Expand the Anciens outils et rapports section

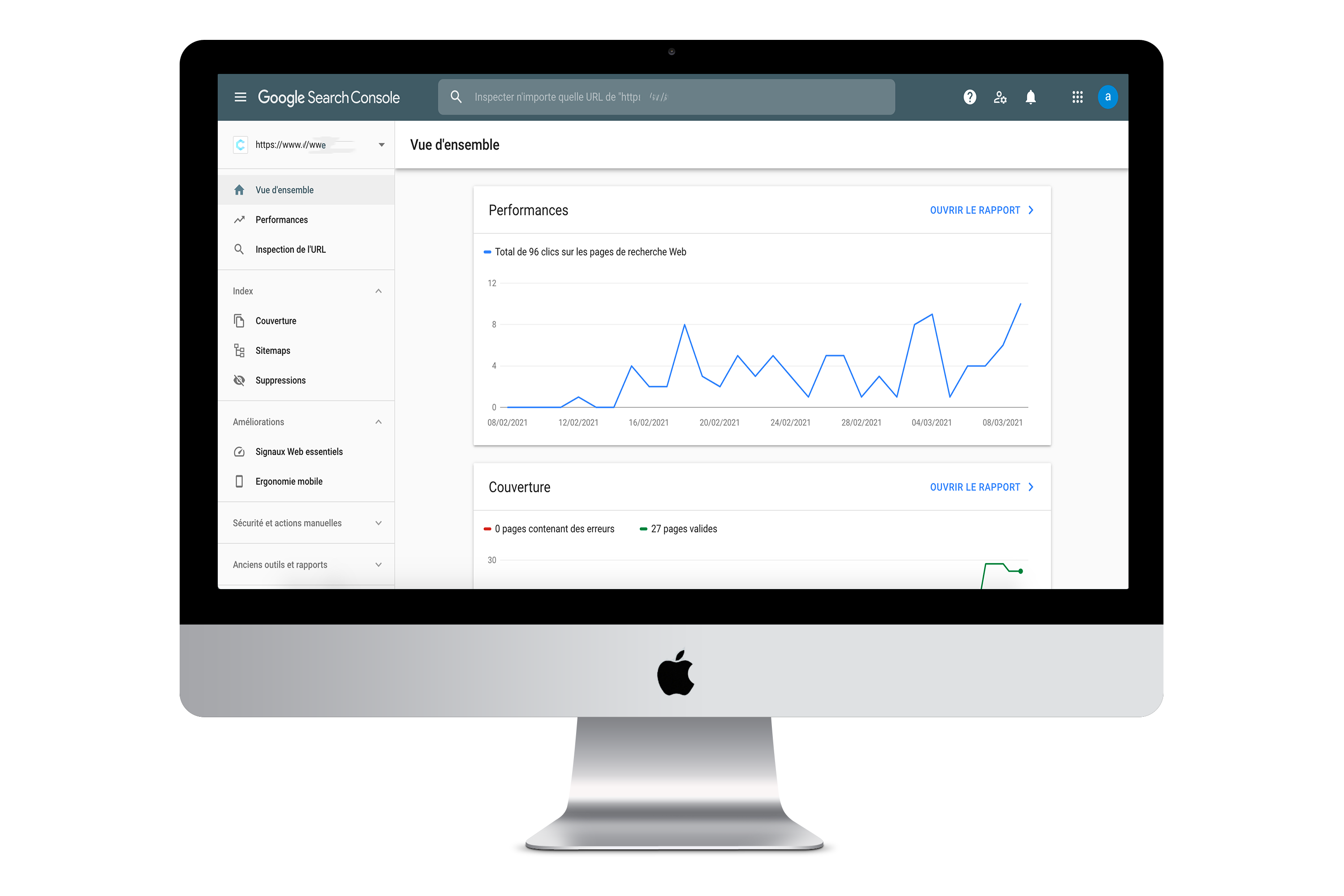coord(378,565)
